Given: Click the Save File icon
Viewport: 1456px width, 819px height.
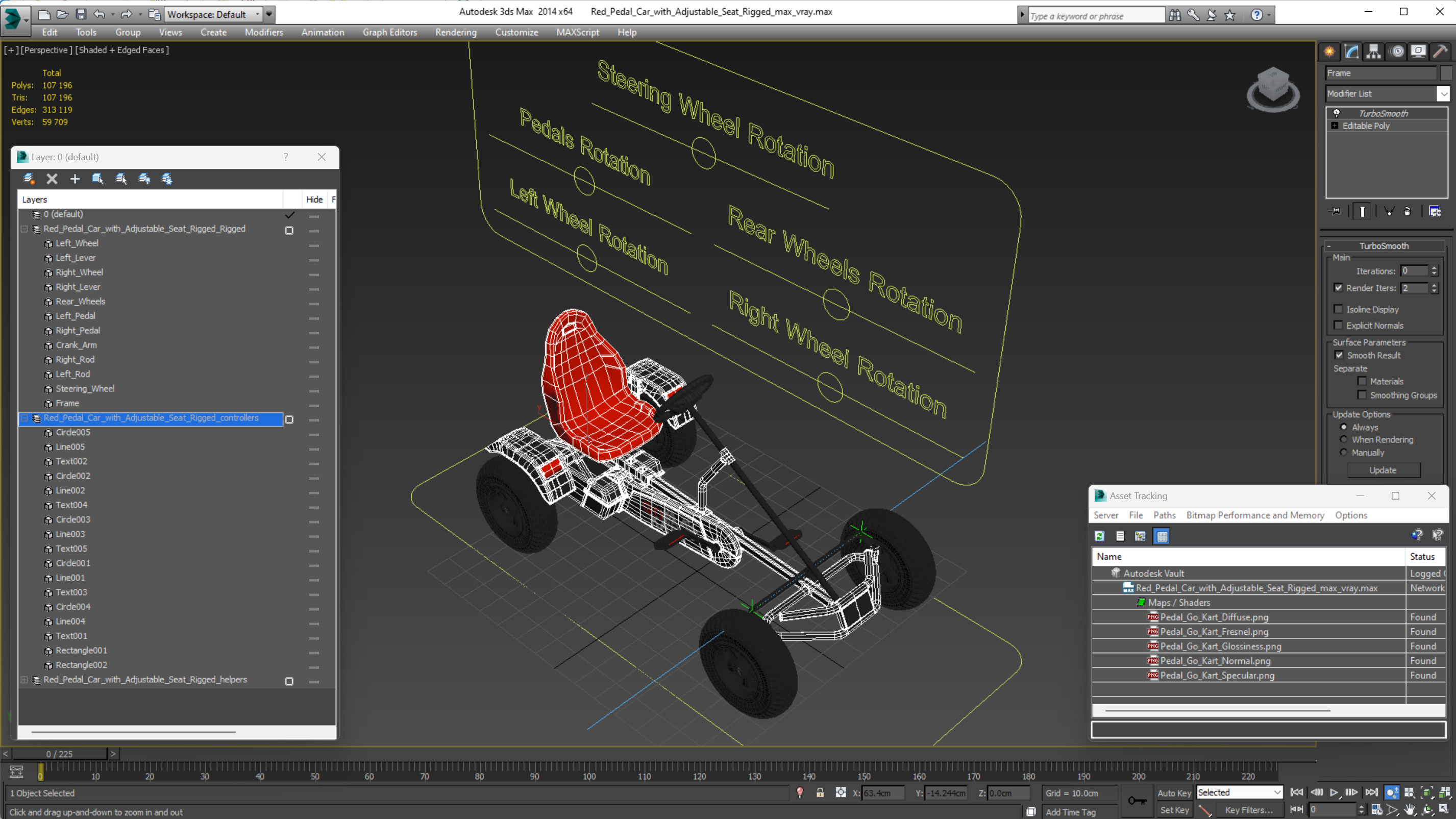Looking at the screenshot, I should (81, 14).
